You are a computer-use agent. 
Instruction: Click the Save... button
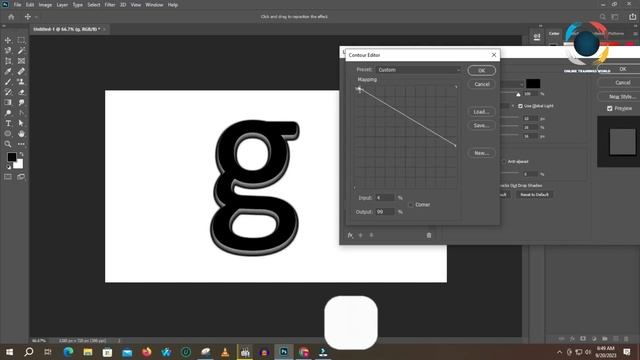482,126
